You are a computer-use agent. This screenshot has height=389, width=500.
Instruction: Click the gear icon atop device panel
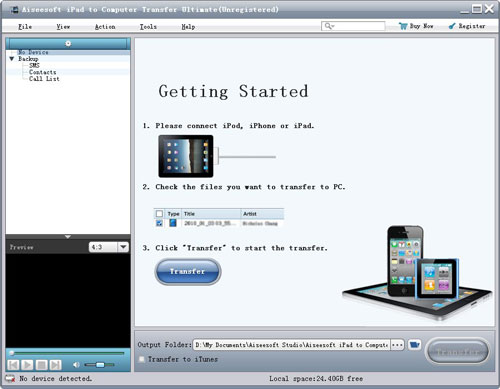pos(68,44)
